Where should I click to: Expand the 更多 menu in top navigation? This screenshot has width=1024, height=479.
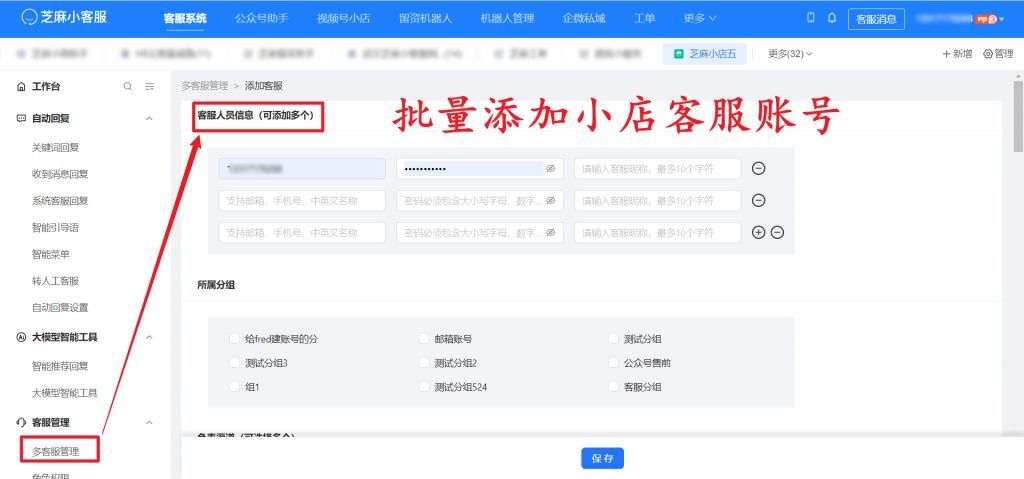700,18
